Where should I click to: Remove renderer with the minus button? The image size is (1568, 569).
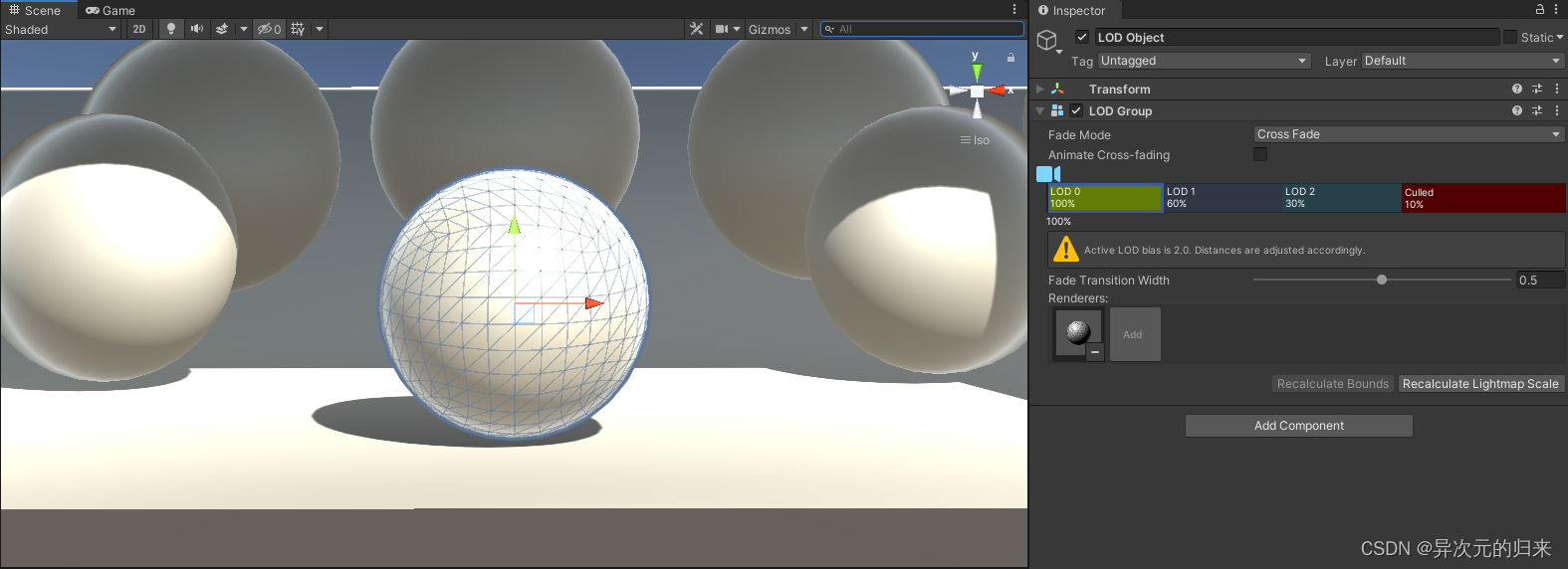(1095, 351)
